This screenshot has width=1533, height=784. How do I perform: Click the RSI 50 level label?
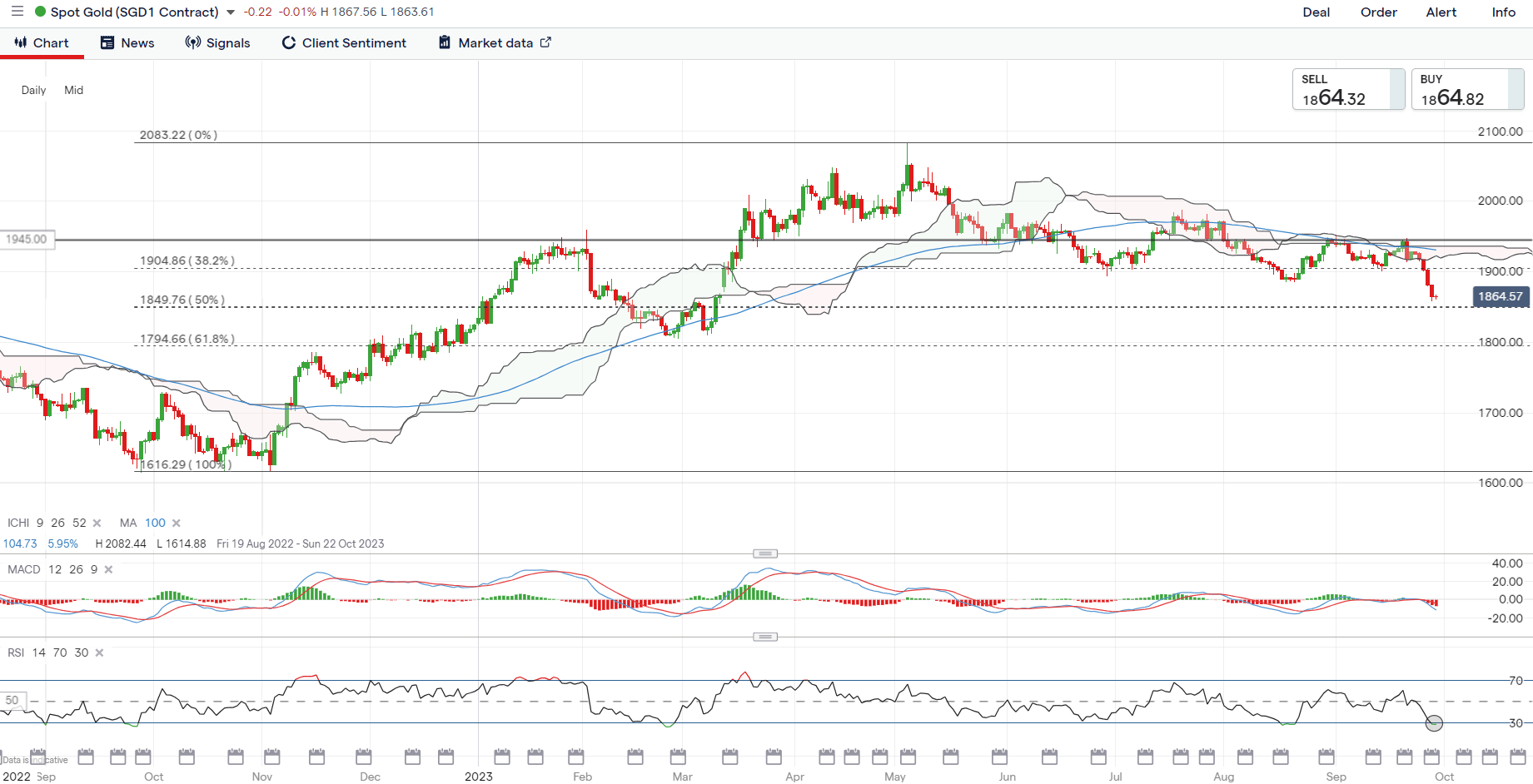[12, 701]
